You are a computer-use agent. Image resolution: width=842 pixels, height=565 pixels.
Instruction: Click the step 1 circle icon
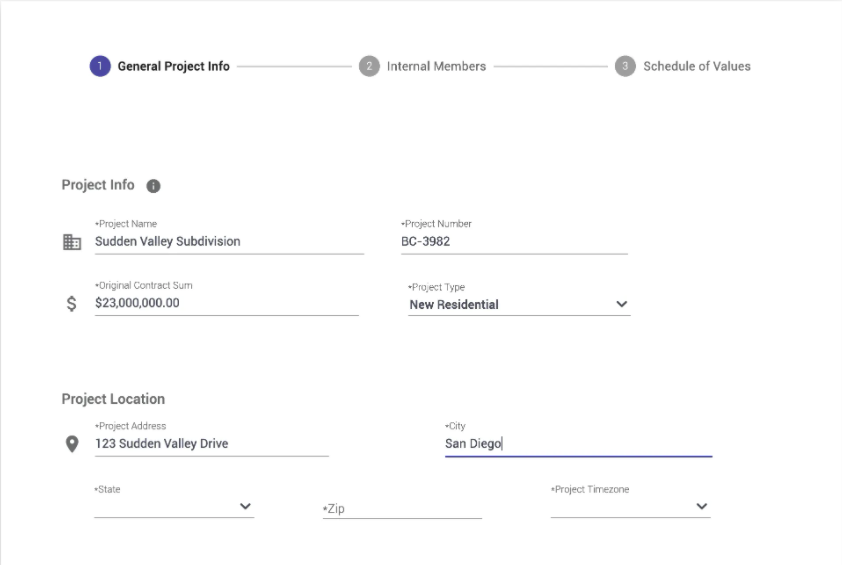pos(99,67)
